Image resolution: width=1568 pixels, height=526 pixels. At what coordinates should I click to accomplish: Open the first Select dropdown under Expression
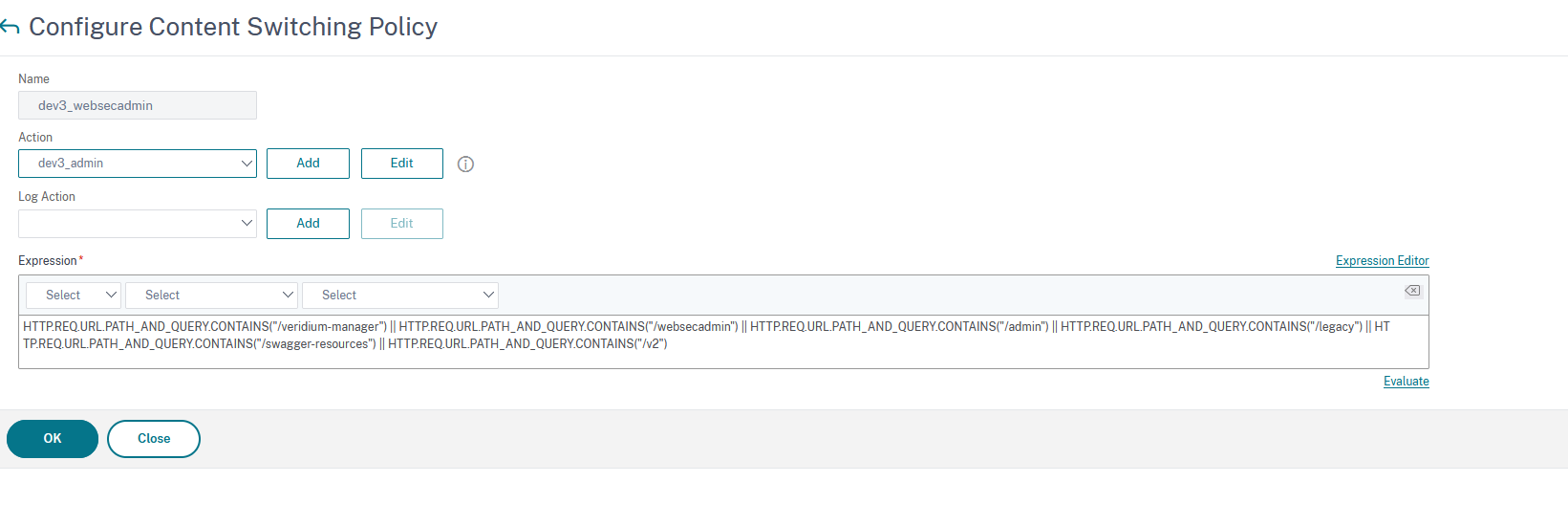coord(74,296)
